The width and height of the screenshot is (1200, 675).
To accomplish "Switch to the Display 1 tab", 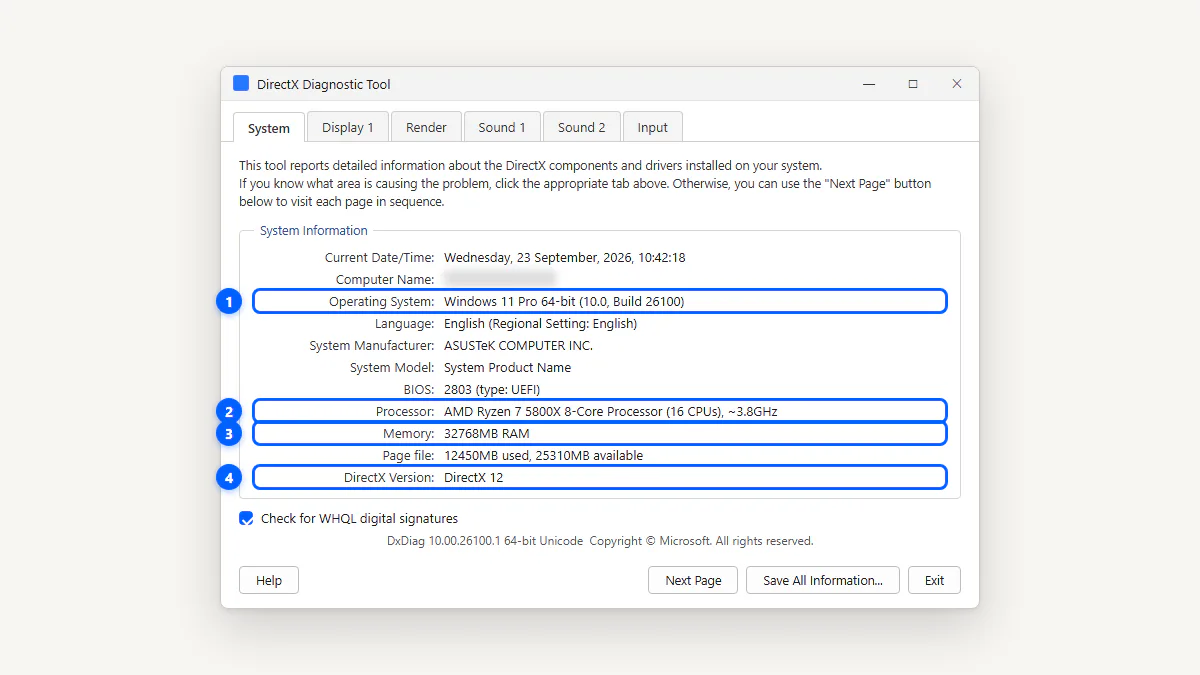I will tap(348, 127).
